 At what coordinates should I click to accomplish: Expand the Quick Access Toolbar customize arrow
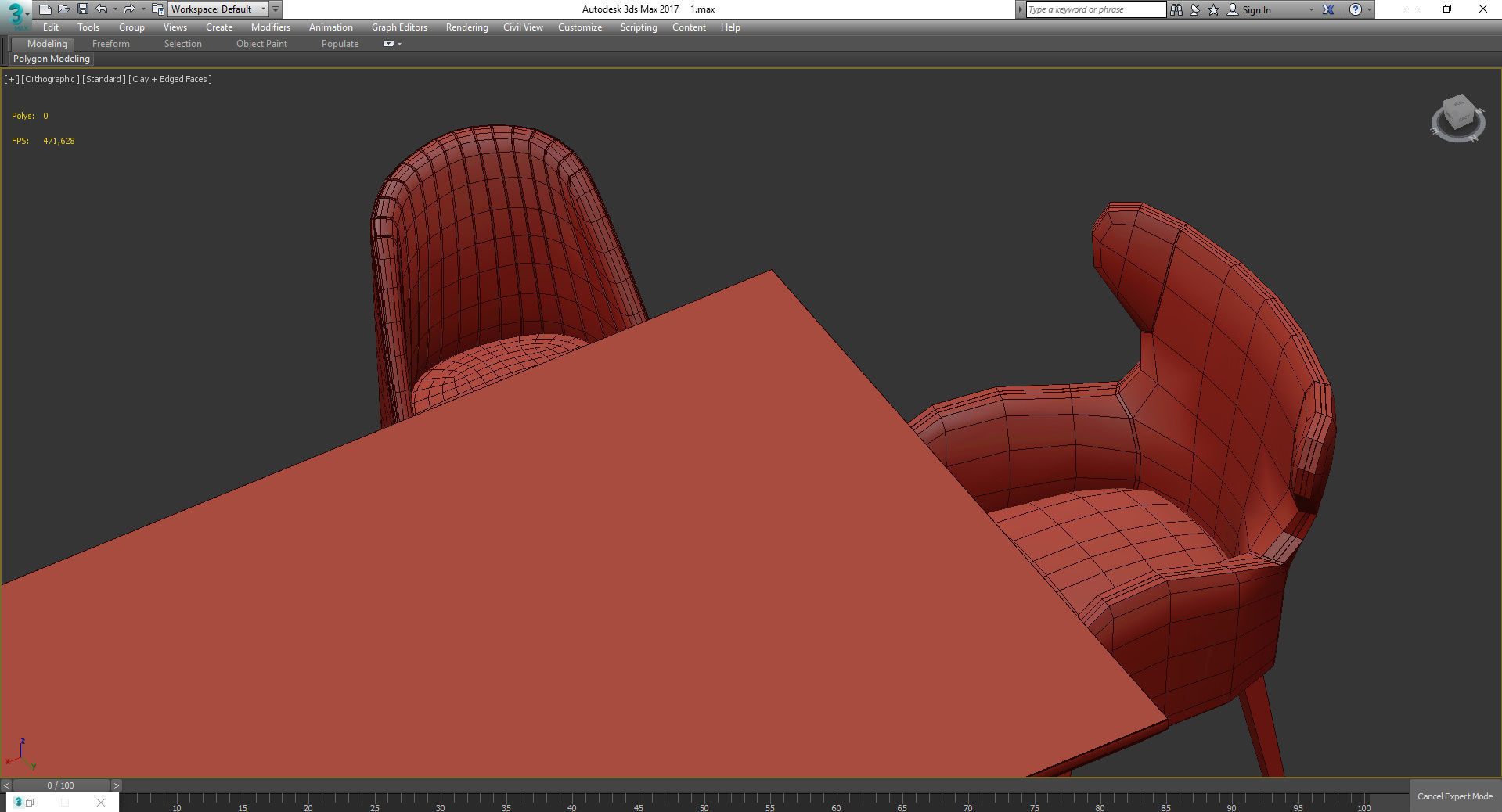click(x=276, y=9)
